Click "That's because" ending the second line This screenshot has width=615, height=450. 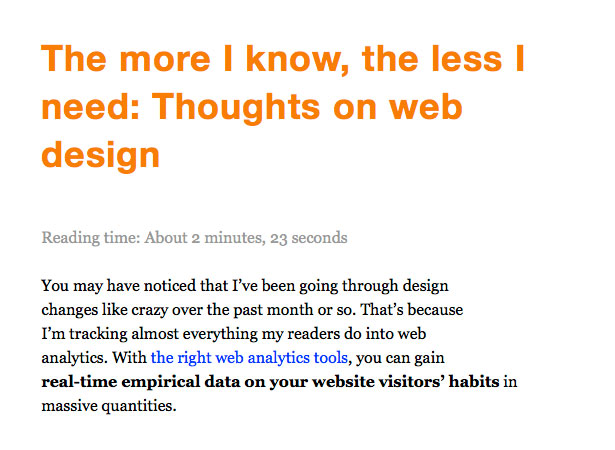pyautogui.click(x=412, y=310)
